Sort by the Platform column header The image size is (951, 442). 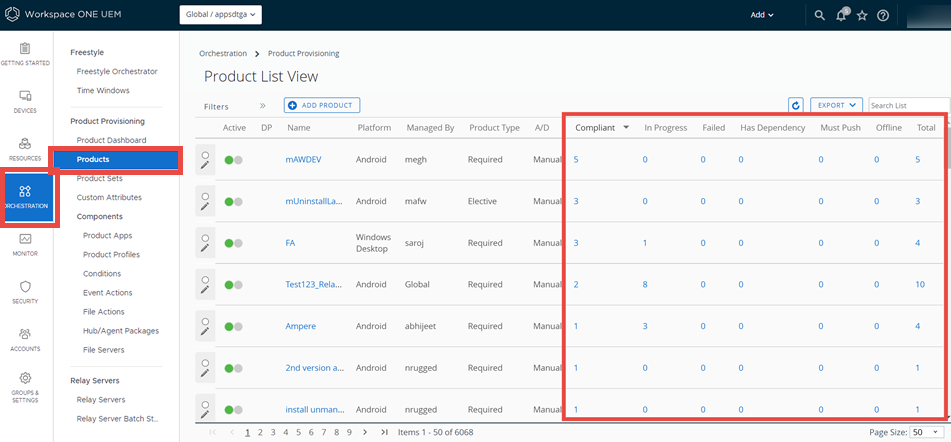[x=374, y=128]
